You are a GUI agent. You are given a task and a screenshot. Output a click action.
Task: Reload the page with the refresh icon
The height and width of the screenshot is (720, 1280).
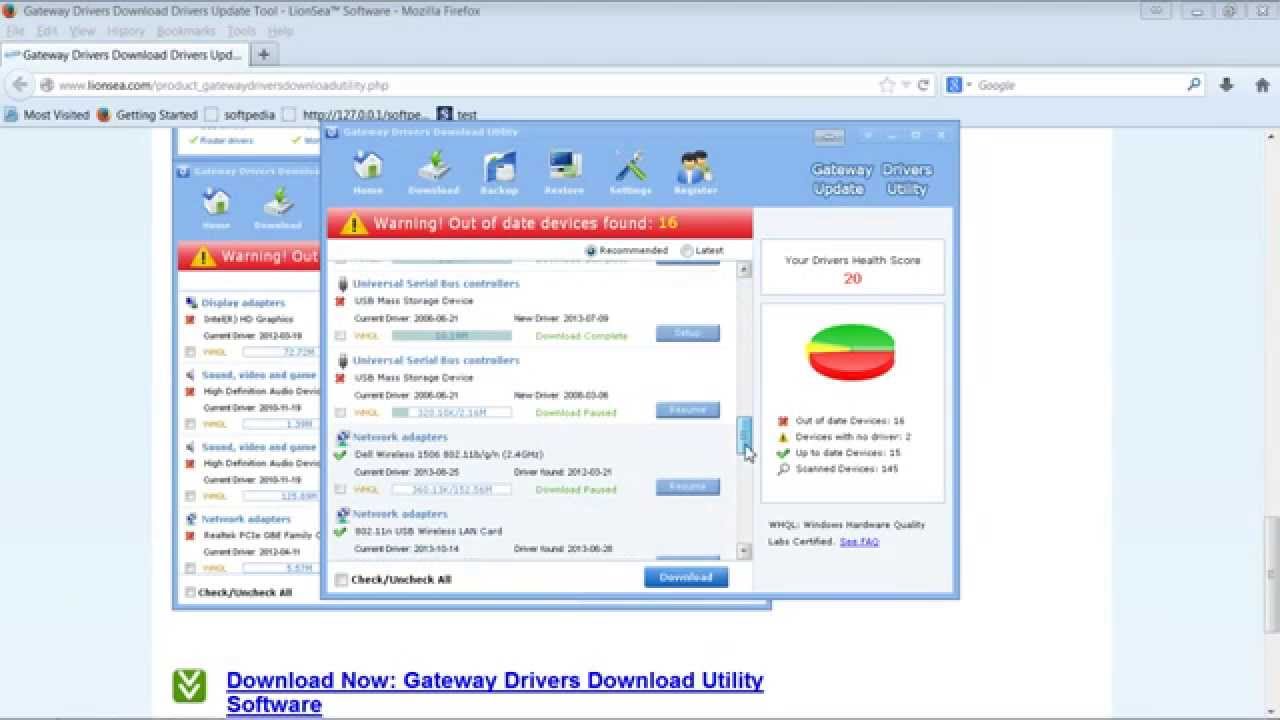tap(923, 85)
